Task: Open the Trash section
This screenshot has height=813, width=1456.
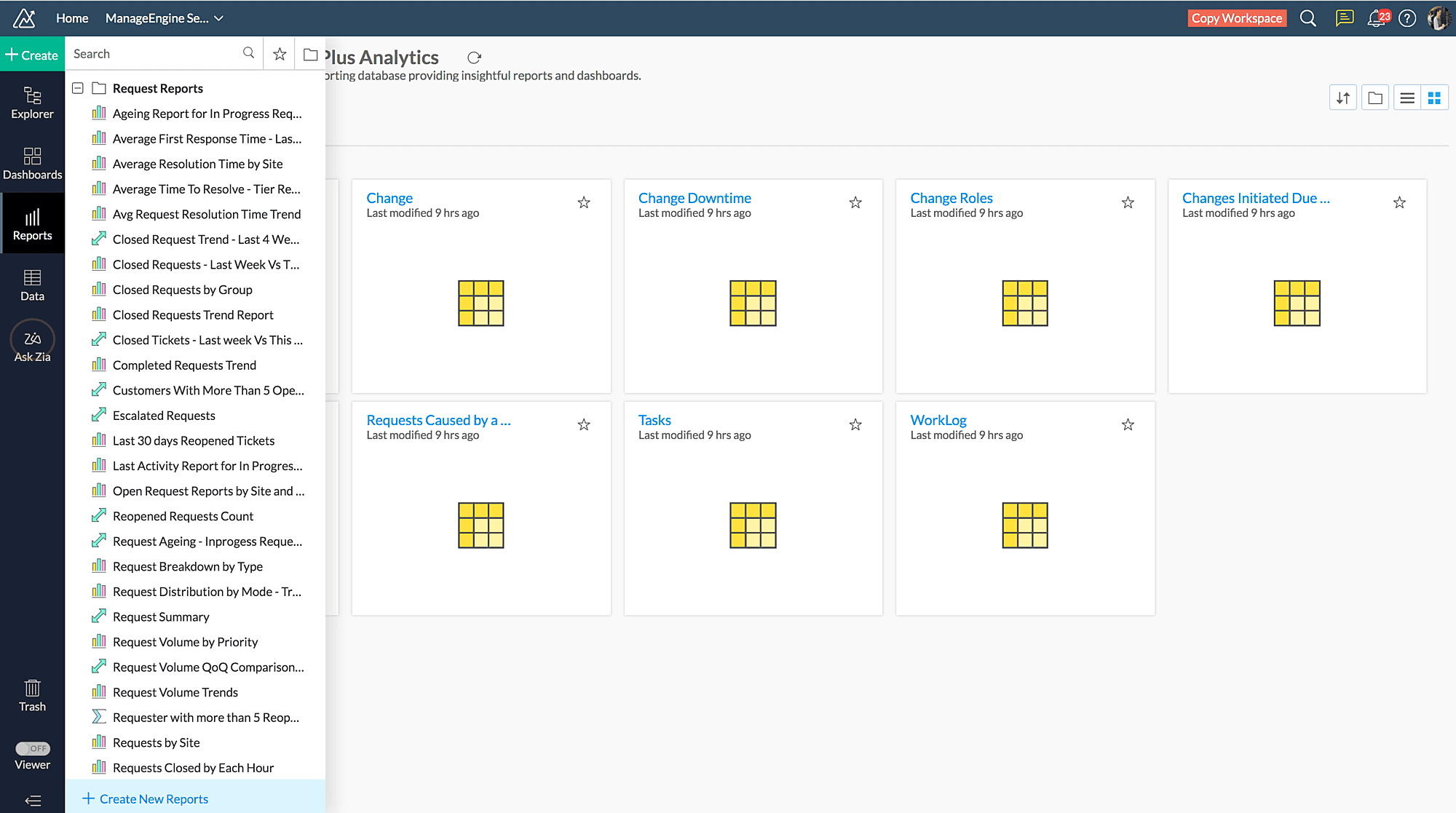Action: (32, 695)
